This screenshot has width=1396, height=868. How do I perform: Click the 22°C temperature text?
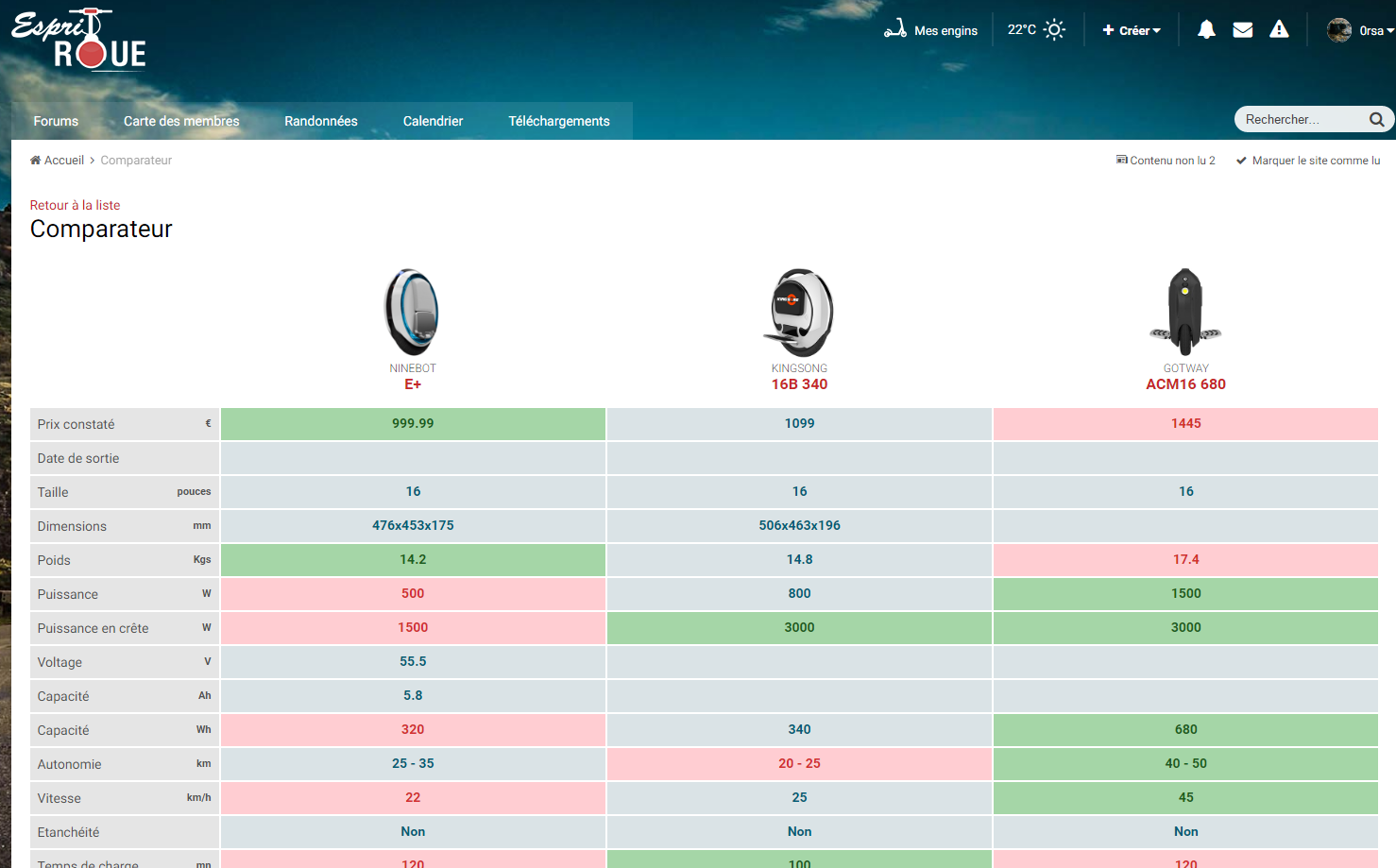coord(1021,29)
